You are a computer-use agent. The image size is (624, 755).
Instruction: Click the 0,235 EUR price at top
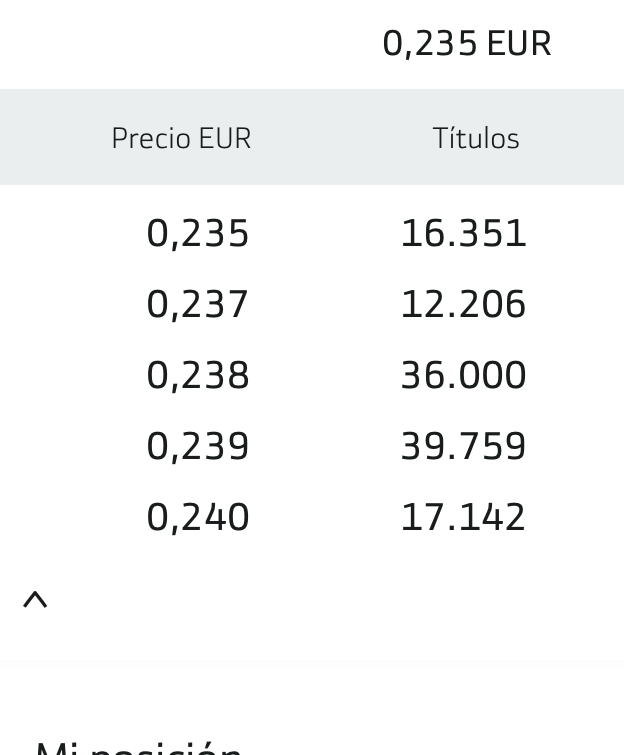[x=467, y=44]
